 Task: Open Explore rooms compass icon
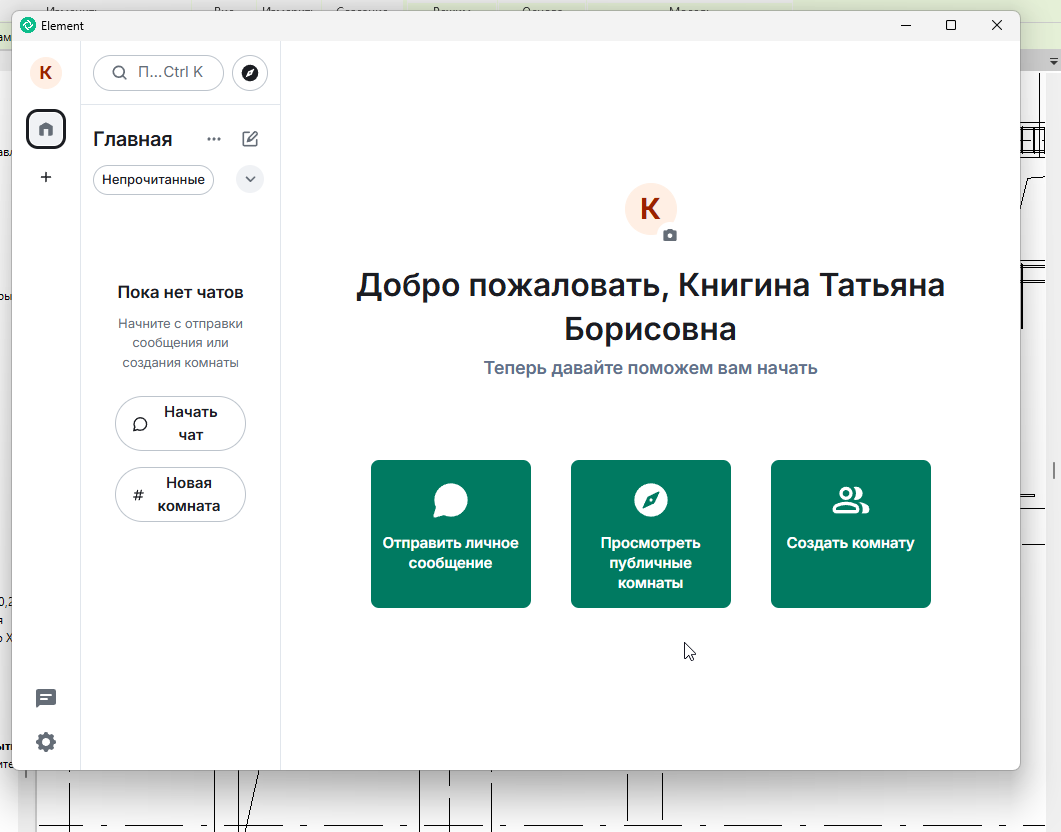[x=250, y=72]
